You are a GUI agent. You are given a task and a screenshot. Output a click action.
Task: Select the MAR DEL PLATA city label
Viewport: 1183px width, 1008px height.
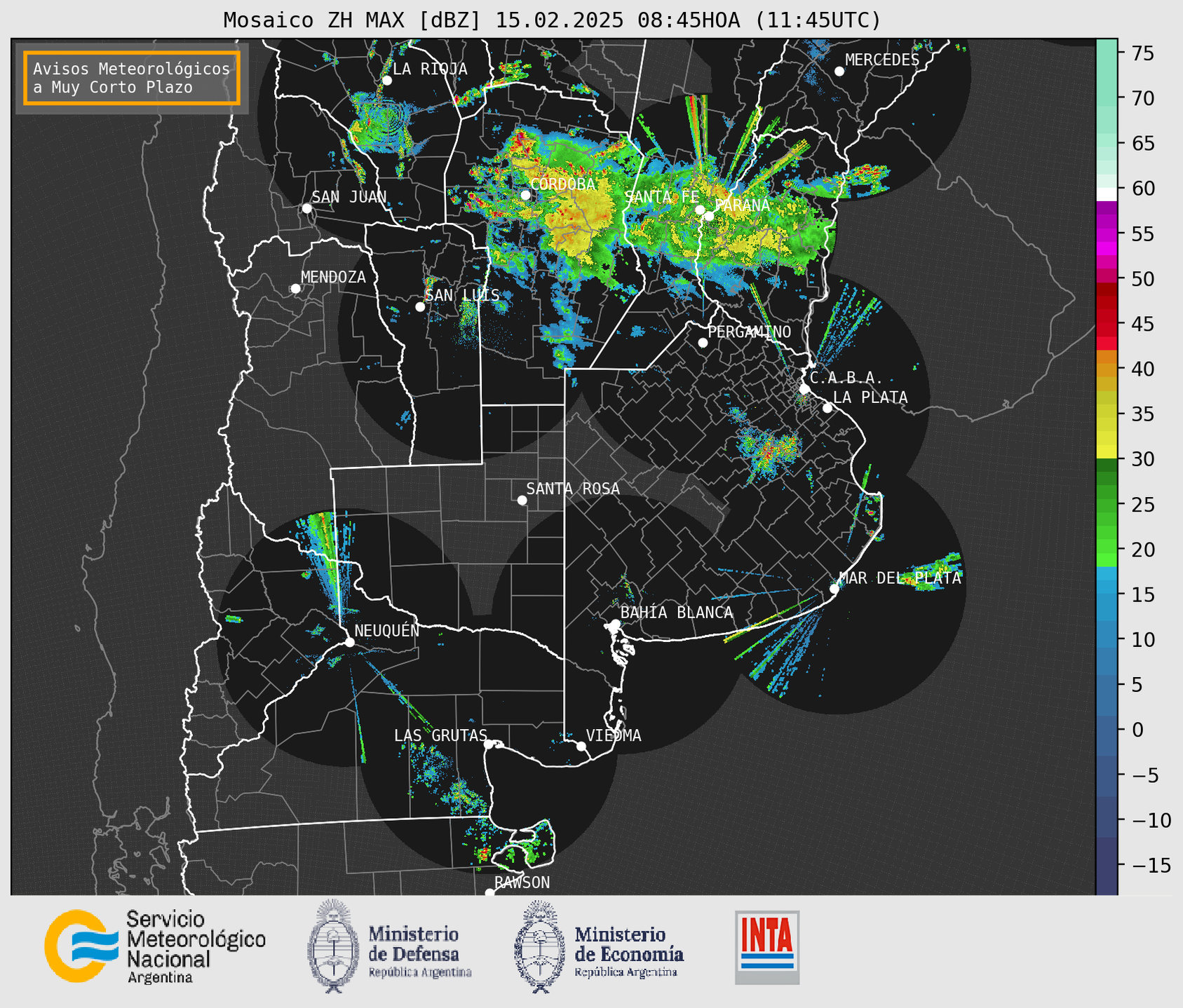900,578
